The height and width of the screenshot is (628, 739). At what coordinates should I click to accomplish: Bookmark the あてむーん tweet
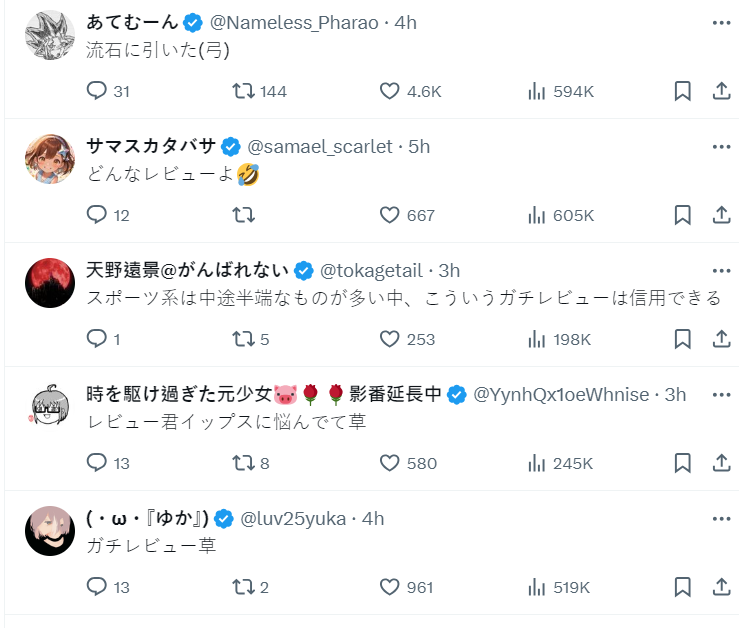[682, 91]
